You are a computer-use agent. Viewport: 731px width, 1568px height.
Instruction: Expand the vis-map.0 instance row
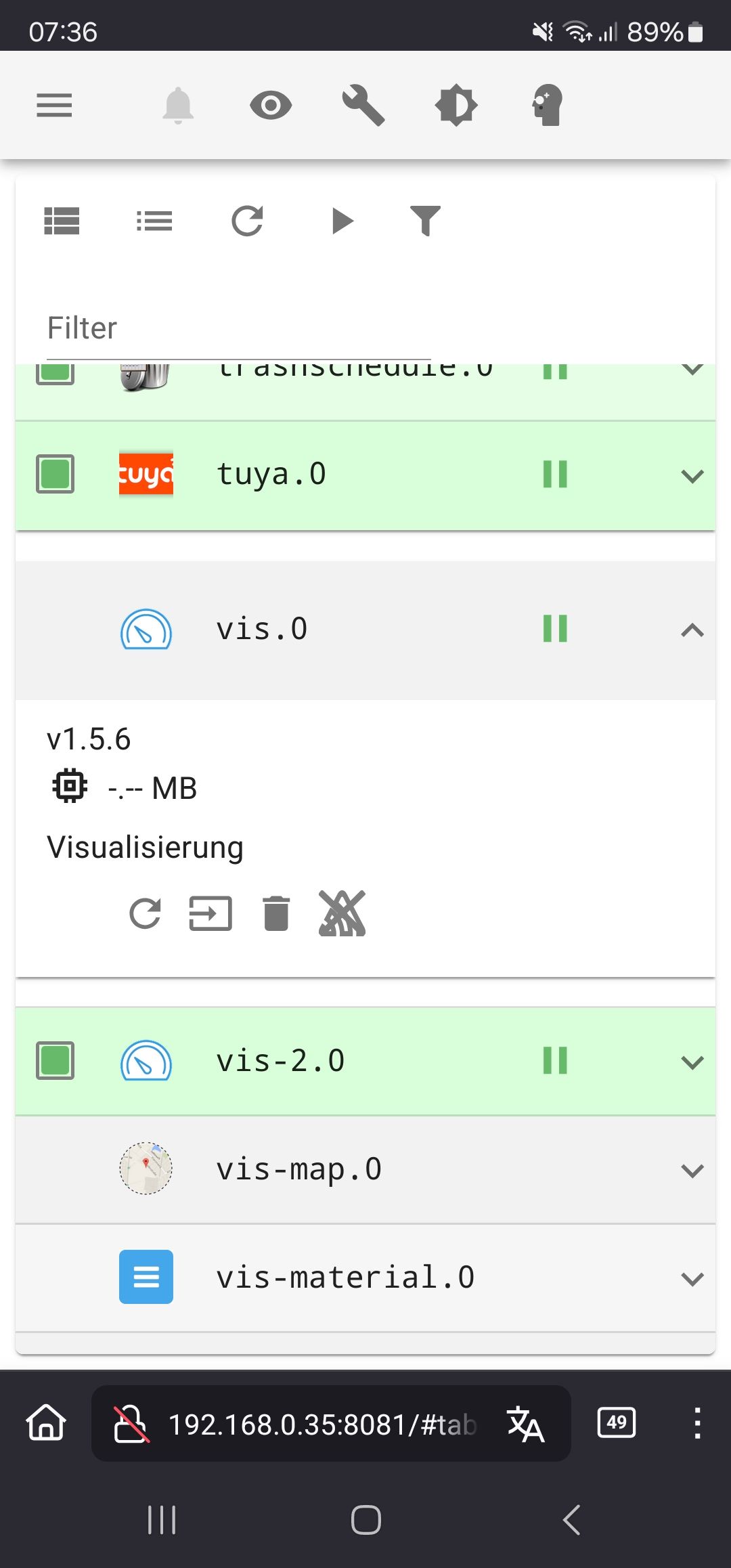coord(692,1170)
